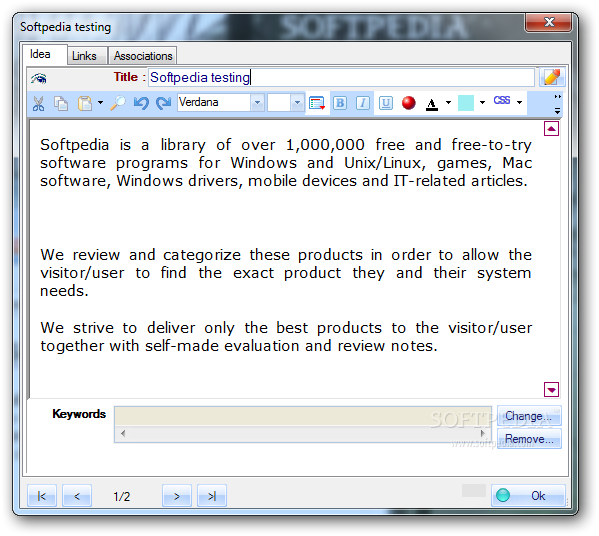Click the 1/2 record counter text
The width and height of the screenshot is (599, 536).
(121, 496)
